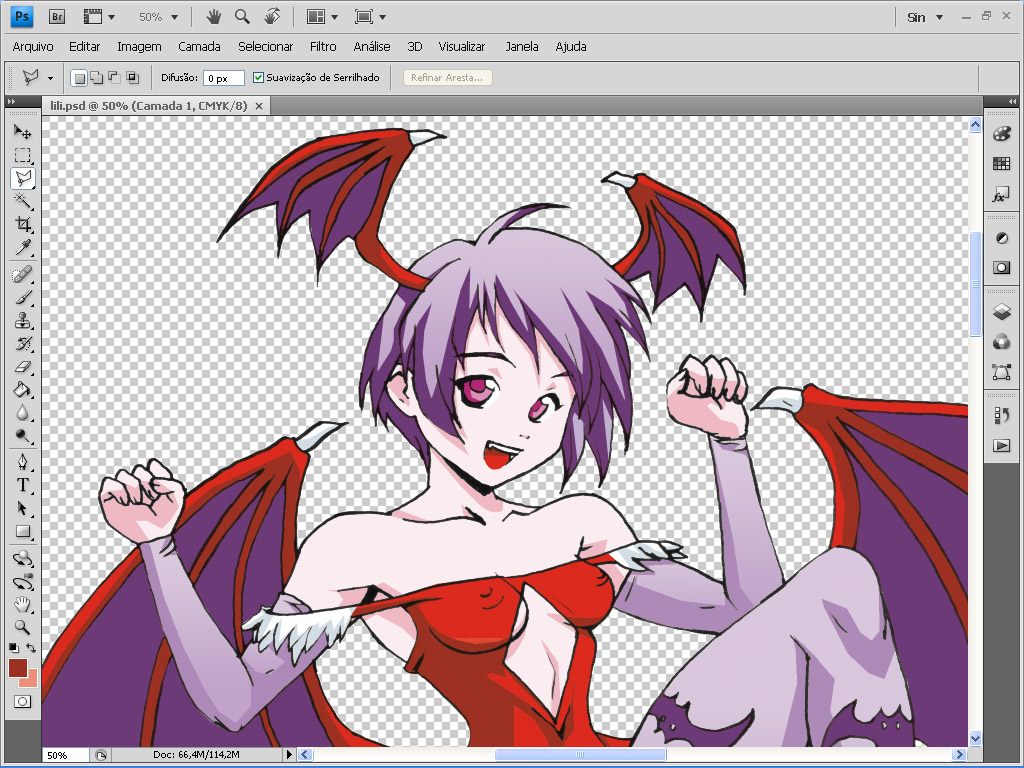The width and height of the screenshot is (1024, 768).
Task: Choose New selection mode
Action: pyautogui.click(x=79, y=78)
